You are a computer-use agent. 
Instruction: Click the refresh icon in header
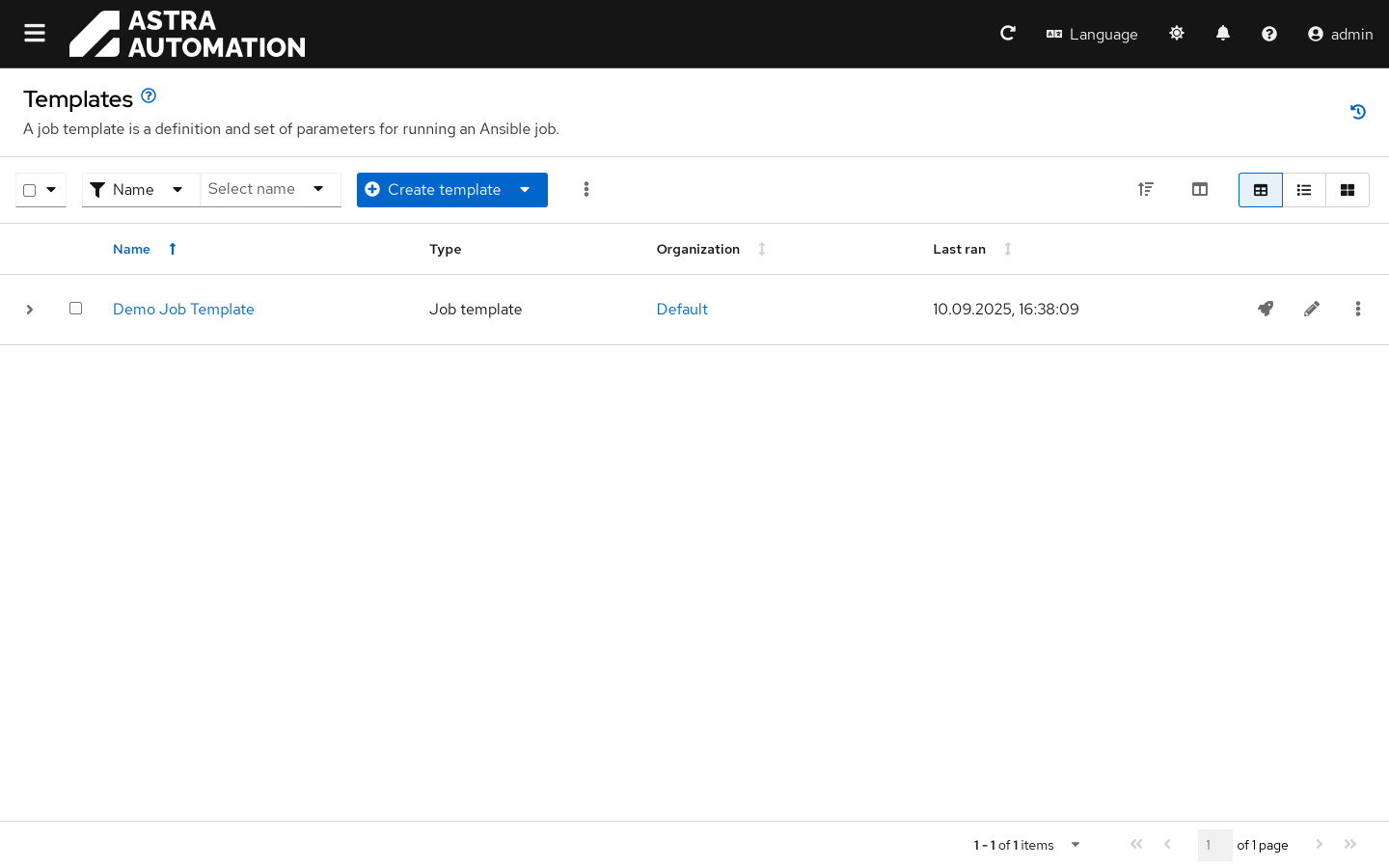pos(1007,34)
